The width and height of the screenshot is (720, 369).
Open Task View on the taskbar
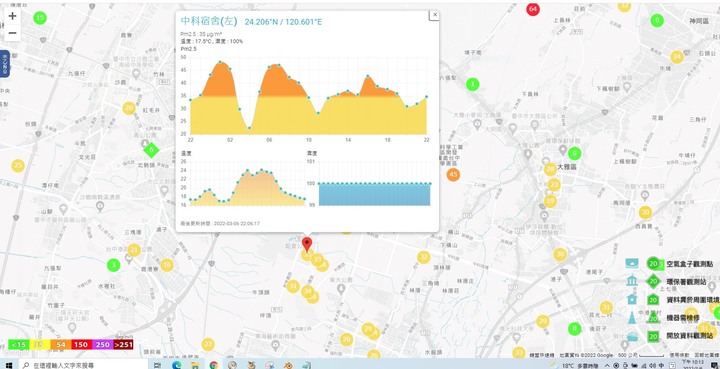(x=157, y=365)
